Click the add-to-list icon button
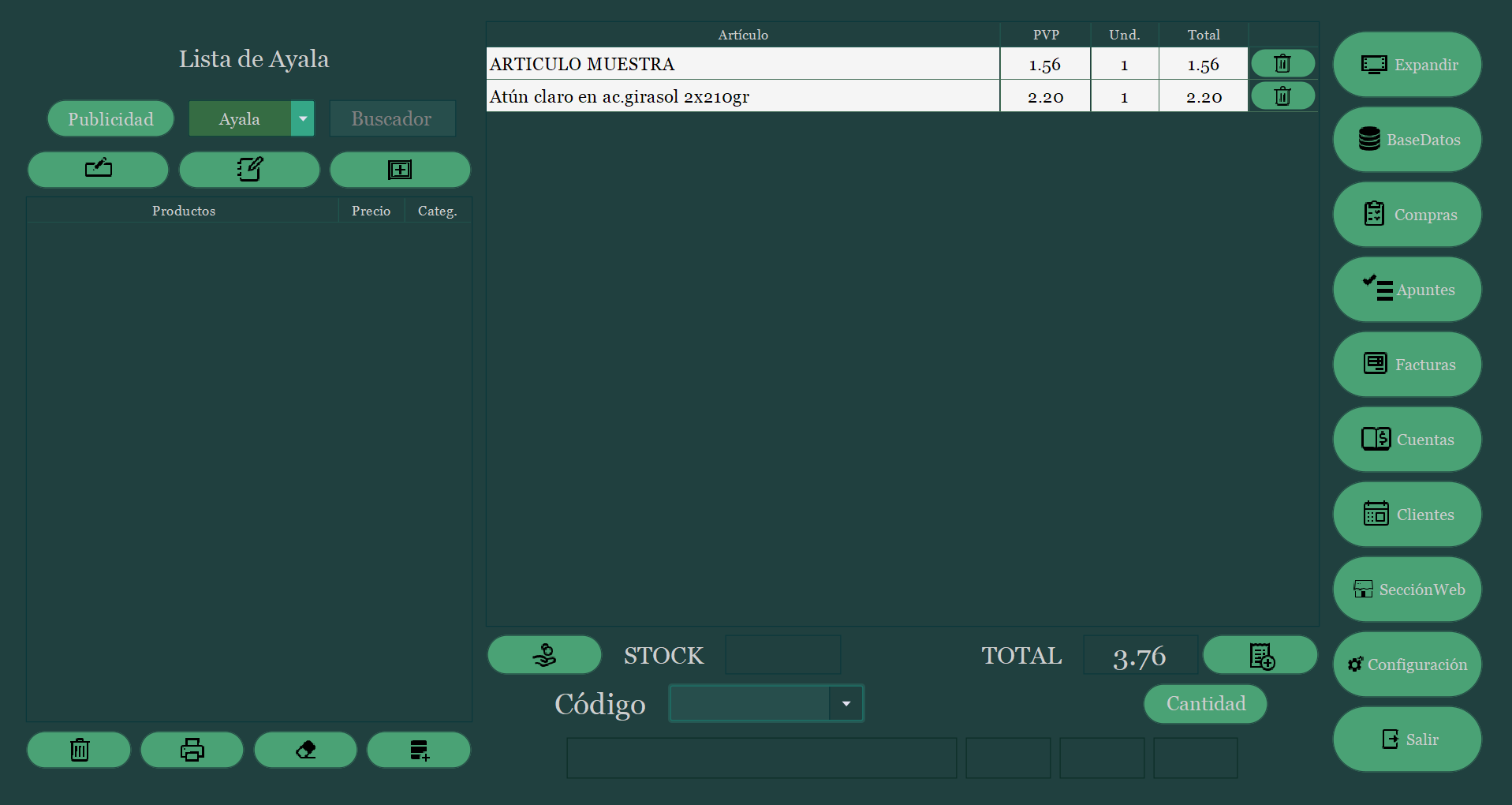Screen dimensions: 1512x805 pyautogui.click(x=419, y=750)
